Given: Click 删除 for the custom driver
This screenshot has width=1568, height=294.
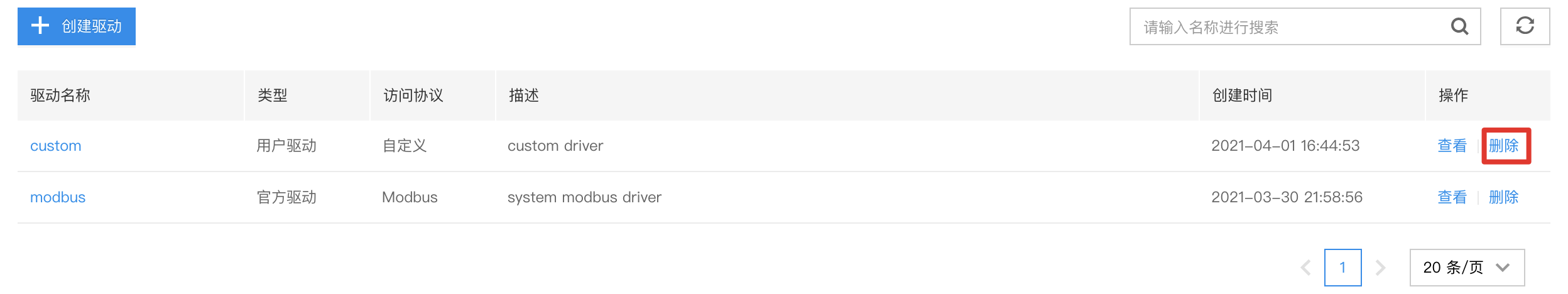Looking at the screenshot, I should (x=1503, y=146).
